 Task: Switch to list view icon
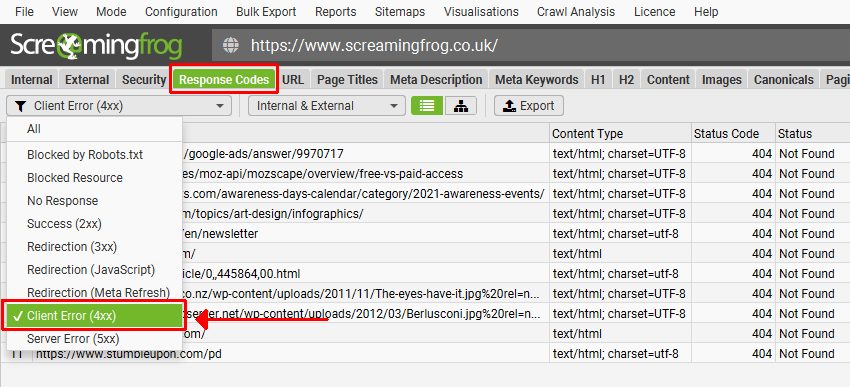coord(427,106)
